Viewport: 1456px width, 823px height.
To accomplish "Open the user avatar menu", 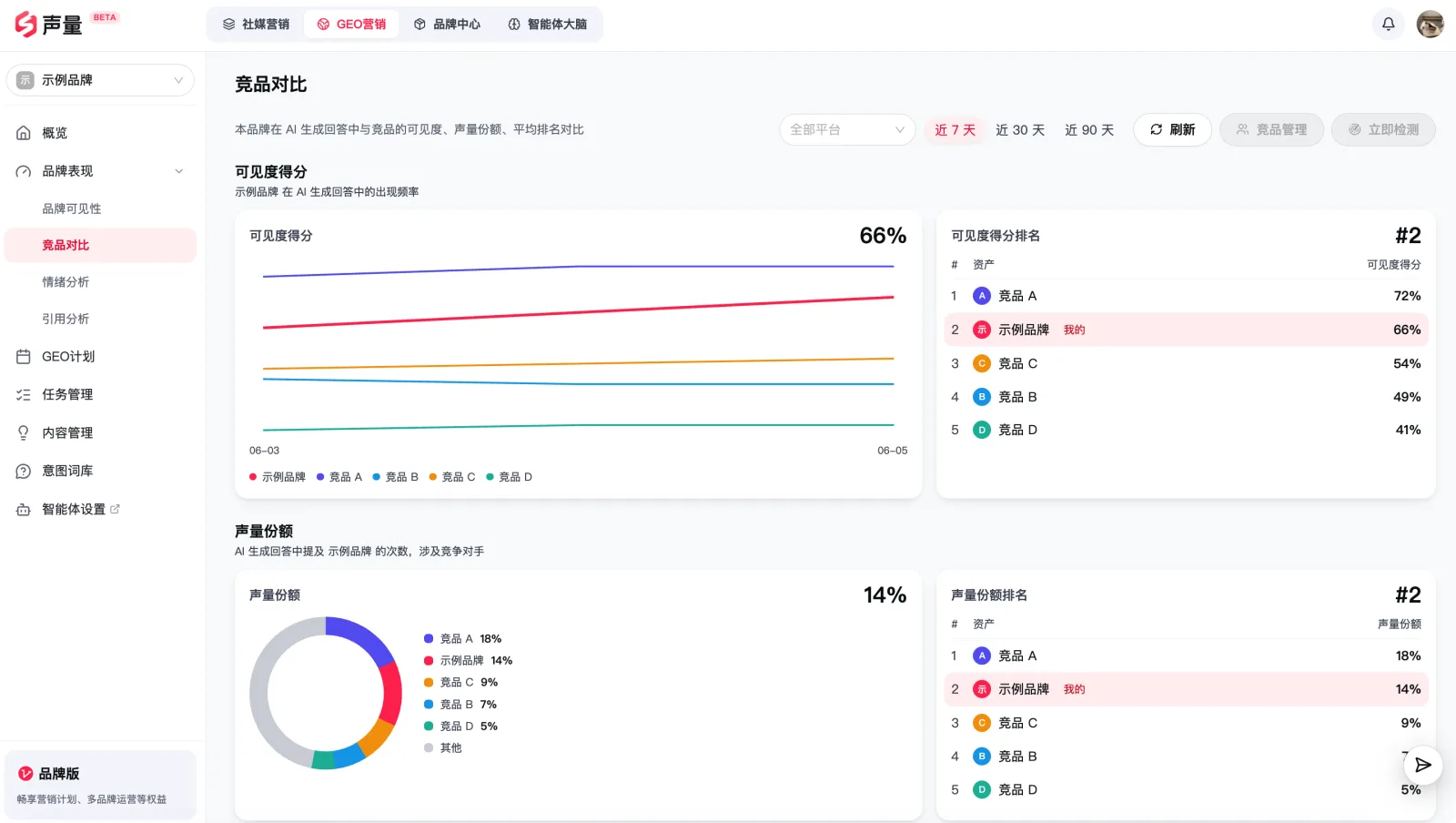I will [1430, 25].
